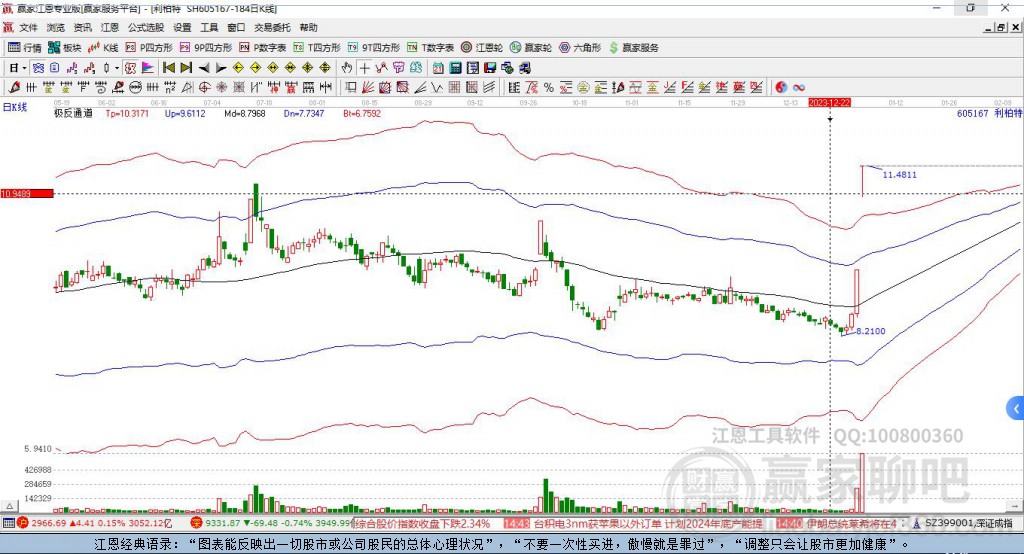Screen dimensions: 1024x554
Task: Open the 9T四方形 tool
Action: 374,48
